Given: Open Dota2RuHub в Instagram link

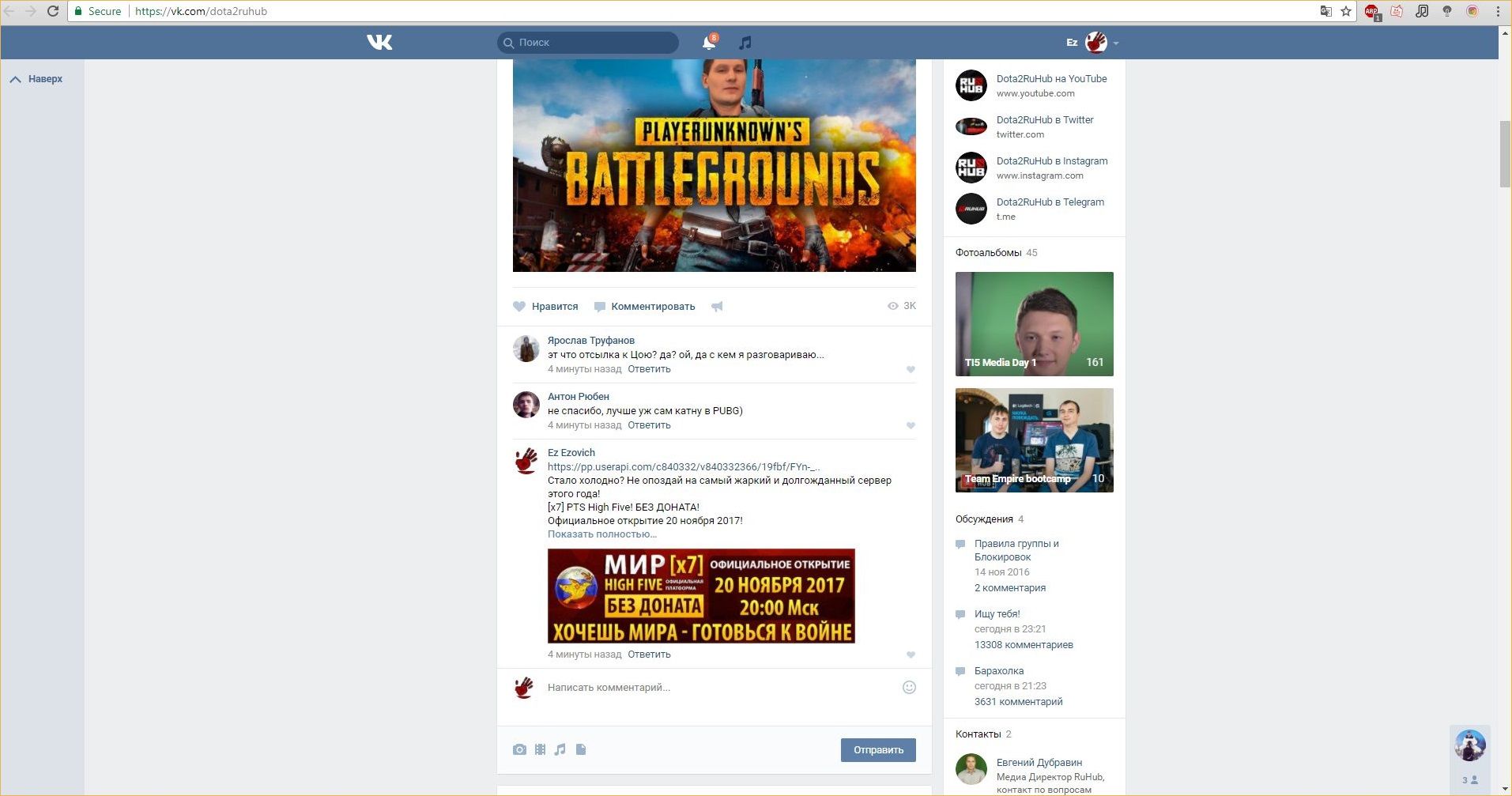Looking at the screenshot, I should (1052, 161).
